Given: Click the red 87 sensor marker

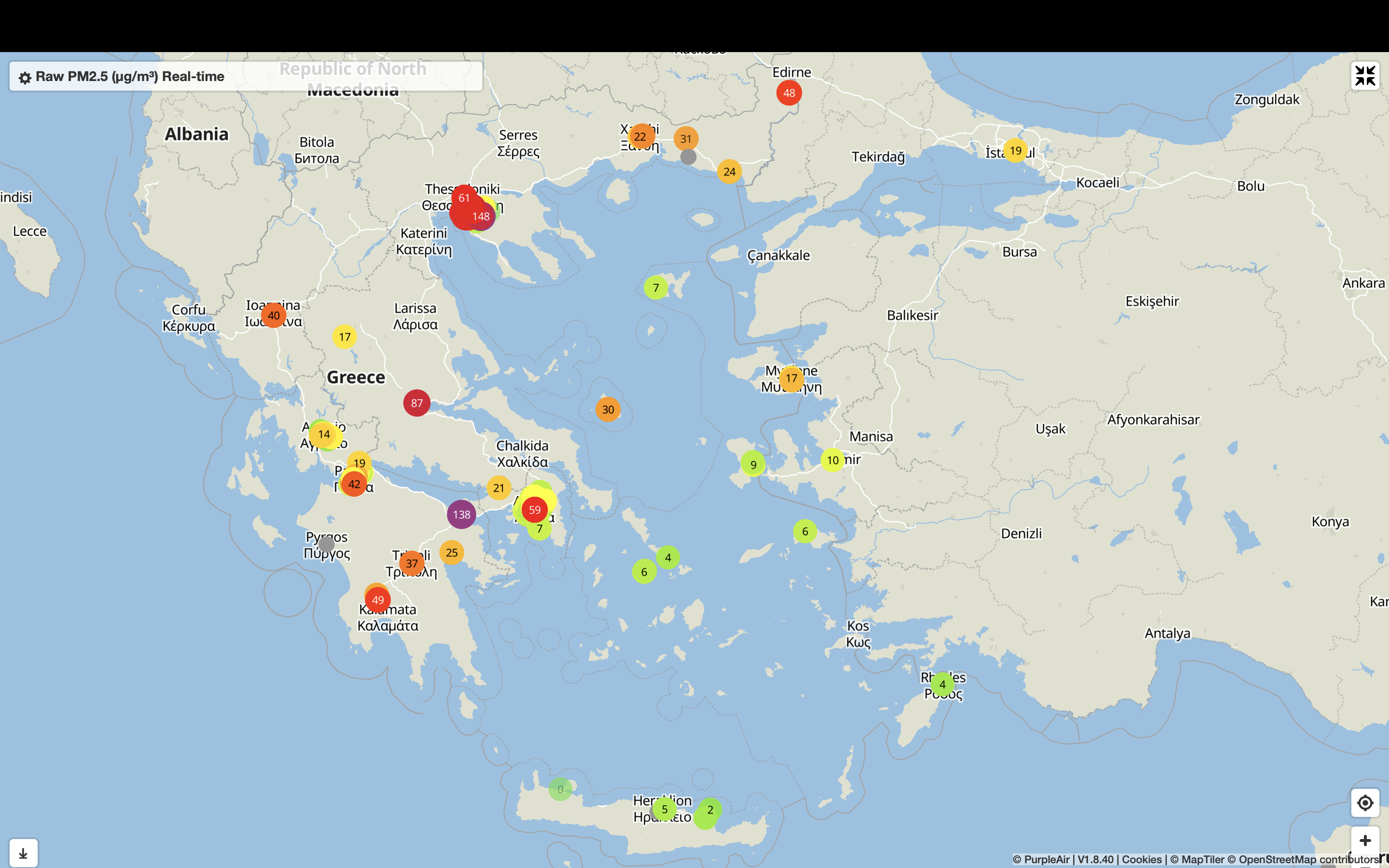Looking at the screenshot, I should (x=417, y=403).
